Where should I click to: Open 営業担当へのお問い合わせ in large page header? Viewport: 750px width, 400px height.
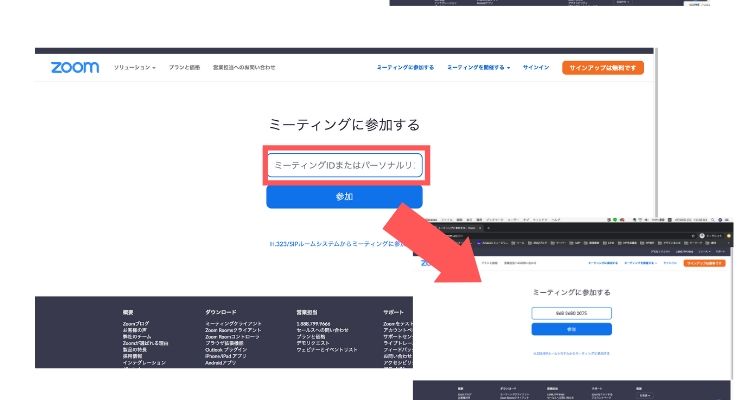click(x=244, y=67)
